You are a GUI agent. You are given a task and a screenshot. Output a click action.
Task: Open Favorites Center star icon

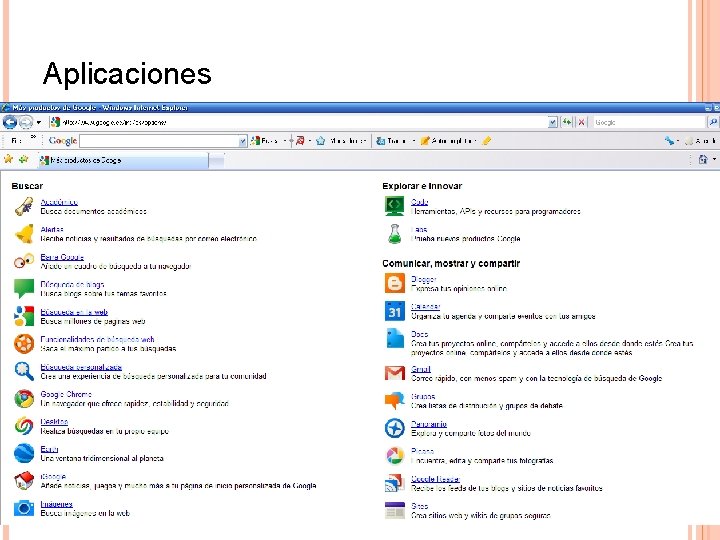(8, 159)
